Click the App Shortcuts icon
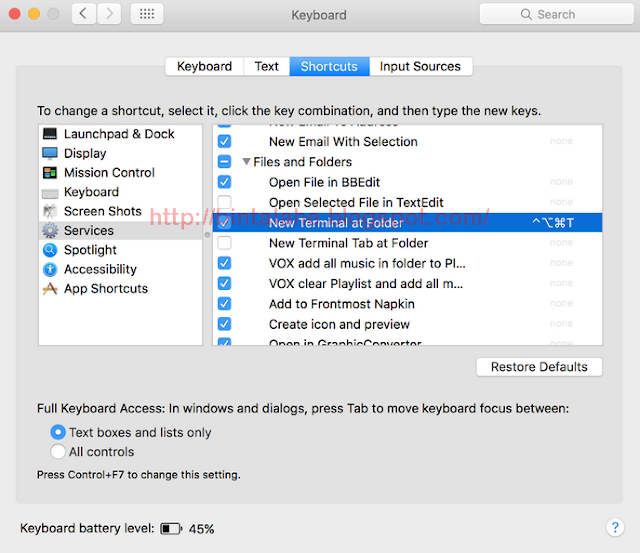The width and height of the screenshot is (640, 553). click(x=50, y=289)
